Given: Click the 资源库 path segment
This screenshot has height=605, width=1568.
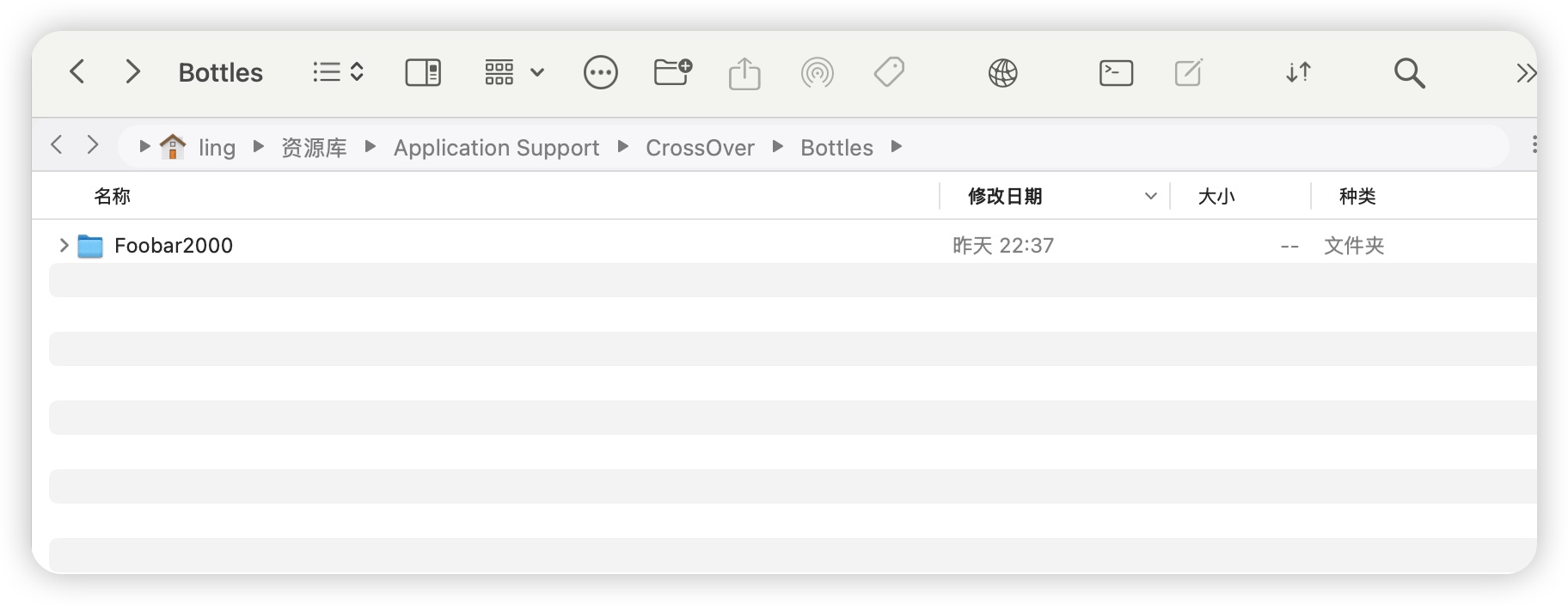Looking at the screenshot, I should [314, 148].
